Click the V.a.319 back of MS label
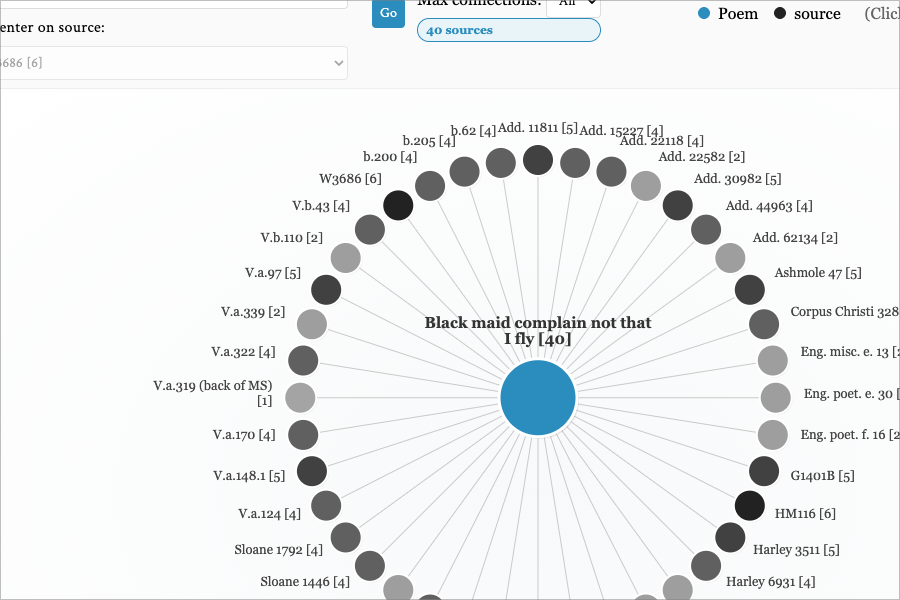The width and height of the screenshot is (900, 600). click(x=215, y=391)
